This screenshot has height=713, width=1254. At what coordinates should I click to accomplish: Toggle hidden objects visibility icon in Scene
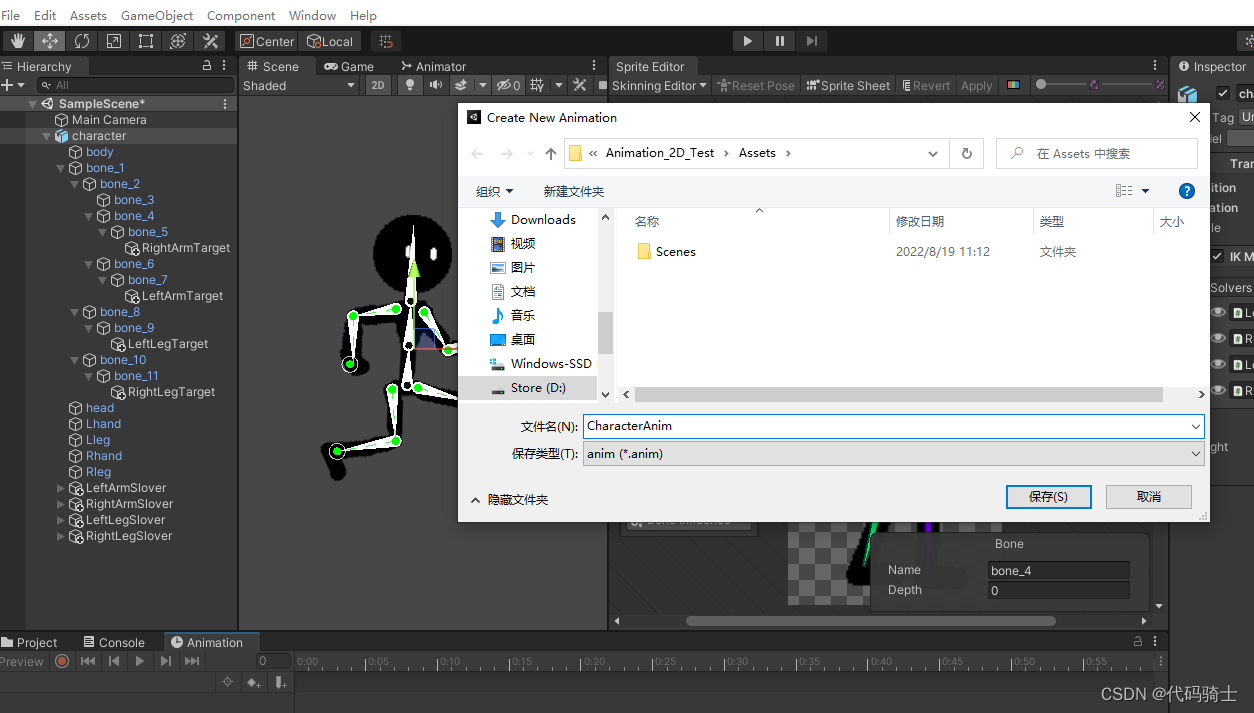coord(508,85)
